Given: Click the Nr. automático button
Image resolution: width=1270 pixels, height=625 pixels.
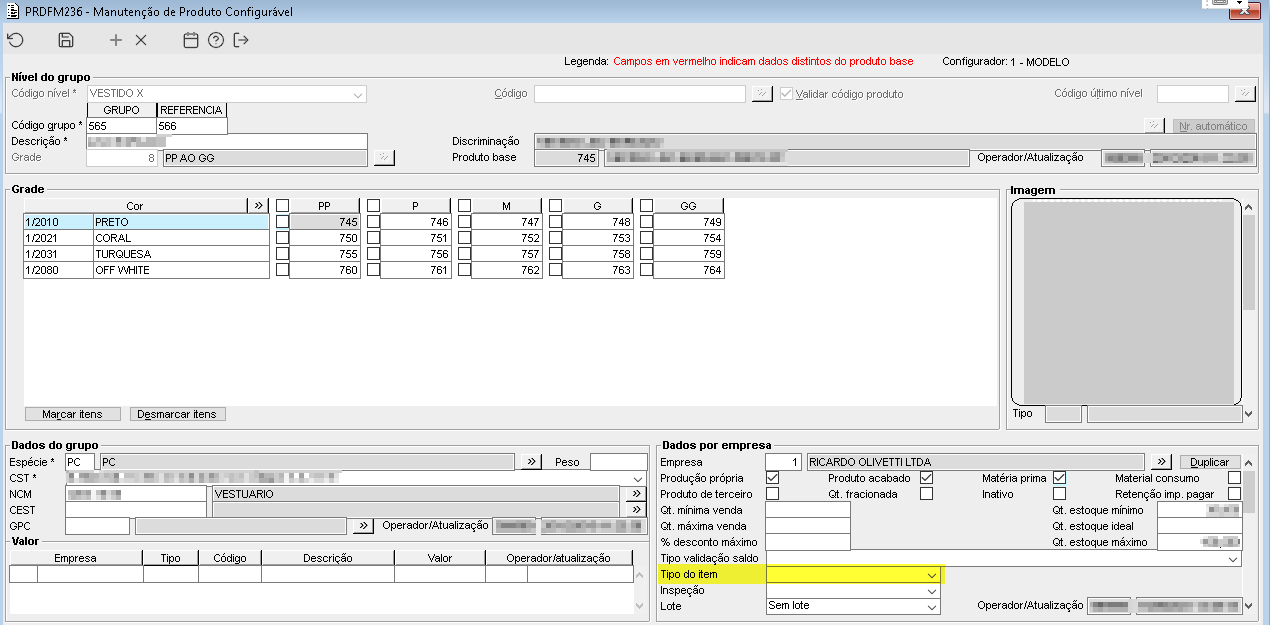Looking at the screenshot, I should (1214, 126).
